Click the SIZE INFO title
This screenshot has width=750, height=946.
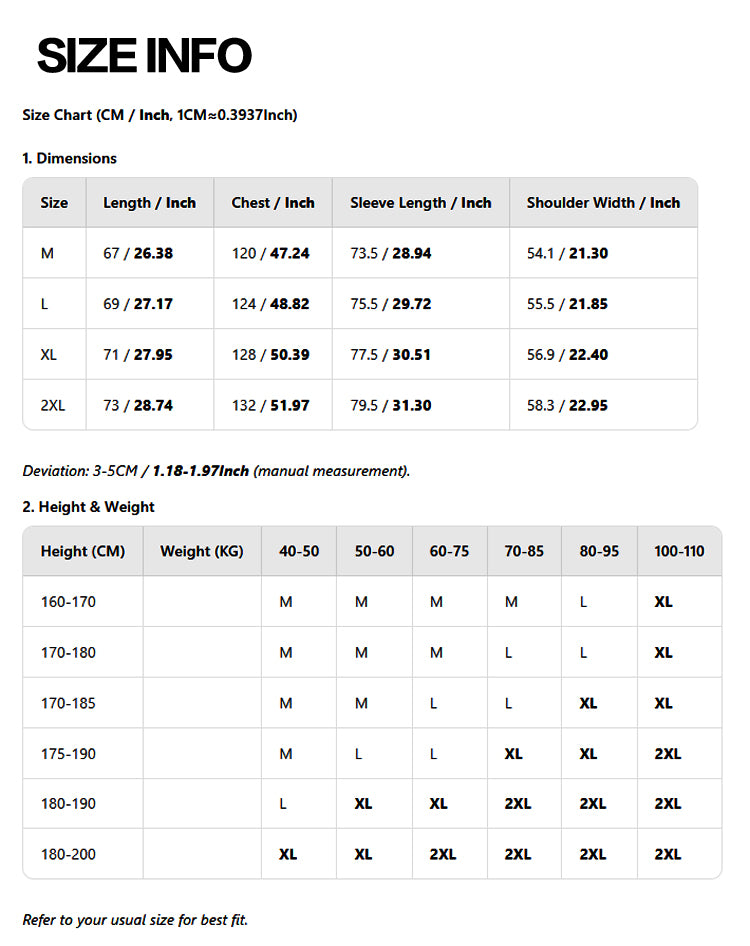coord(144,56)
